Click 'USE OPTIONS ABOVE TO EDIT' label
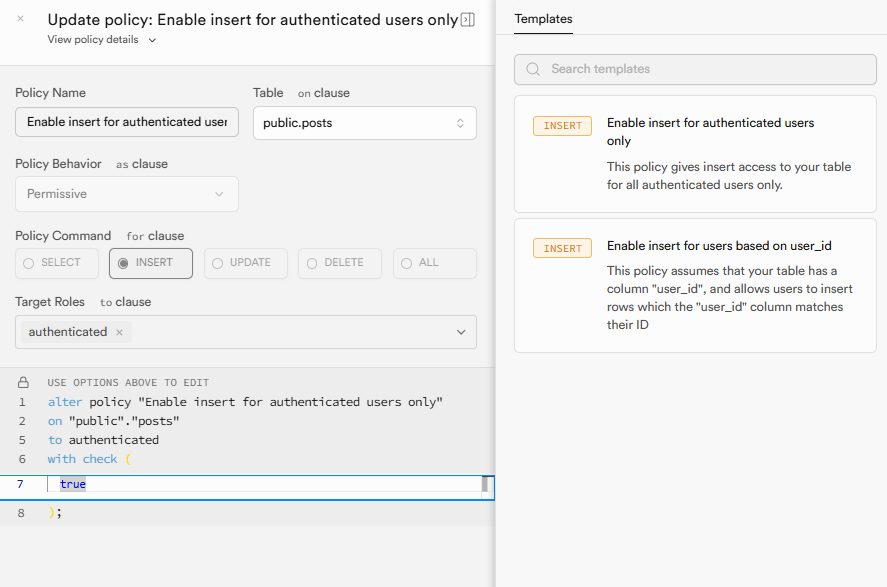Screen dimensions: 887x587 [128, 383]
